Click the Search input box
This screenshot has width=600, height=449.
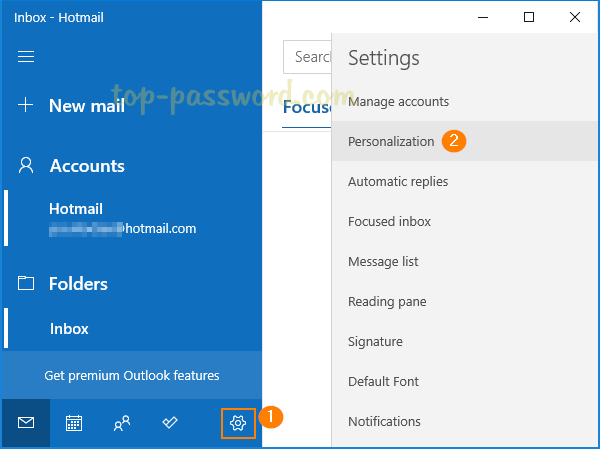[x=308, y=57]
